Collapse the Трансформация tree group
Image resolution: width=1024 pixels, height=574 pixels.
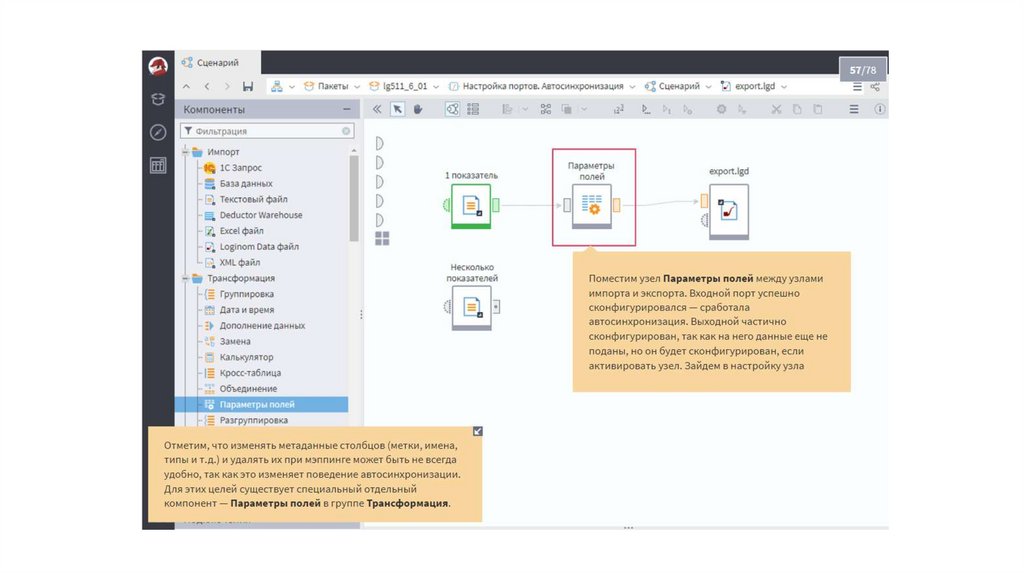point(185,278)
